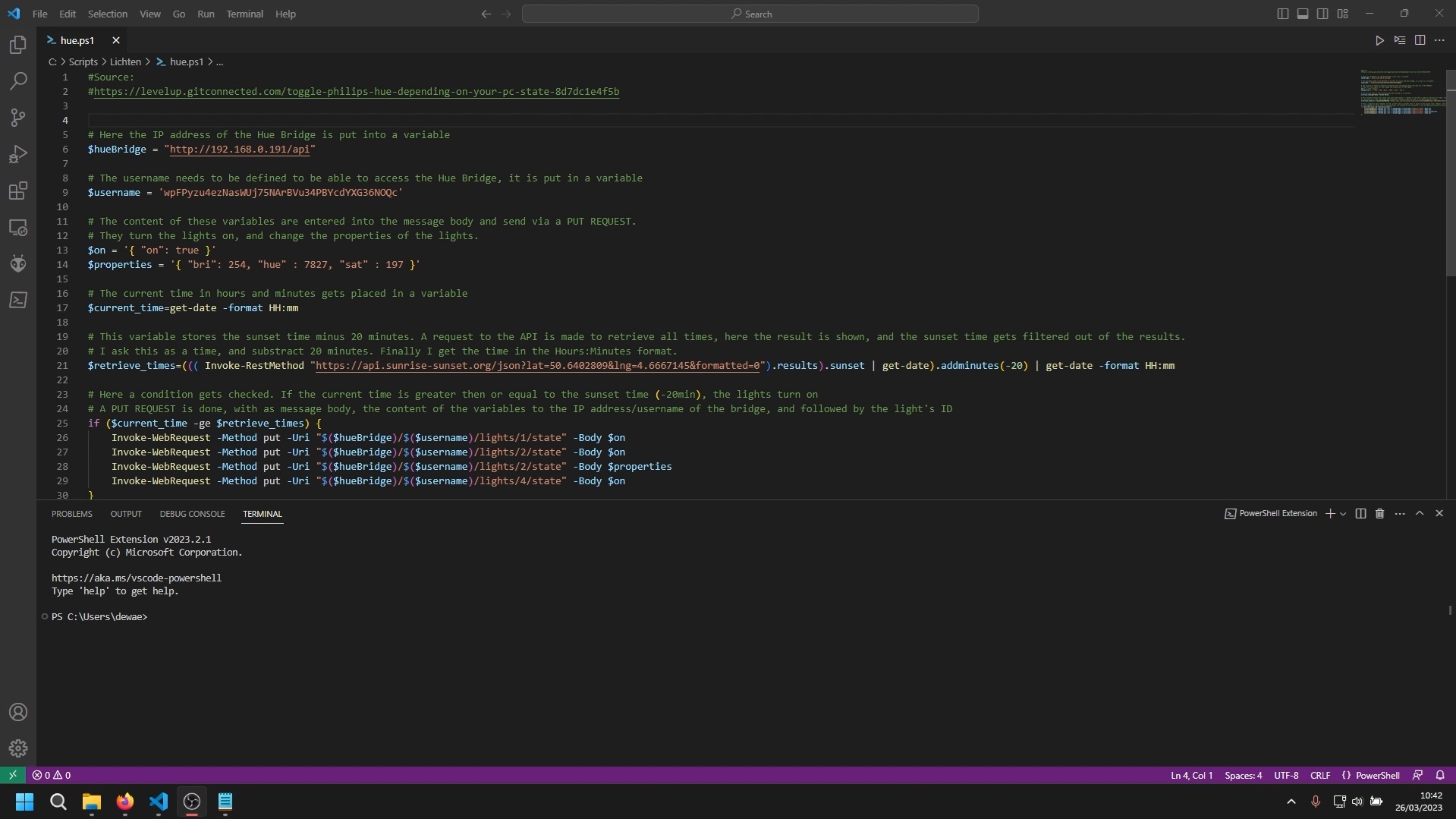
Task: Switch to the Debug Console tab
Action: coord(192,514)
